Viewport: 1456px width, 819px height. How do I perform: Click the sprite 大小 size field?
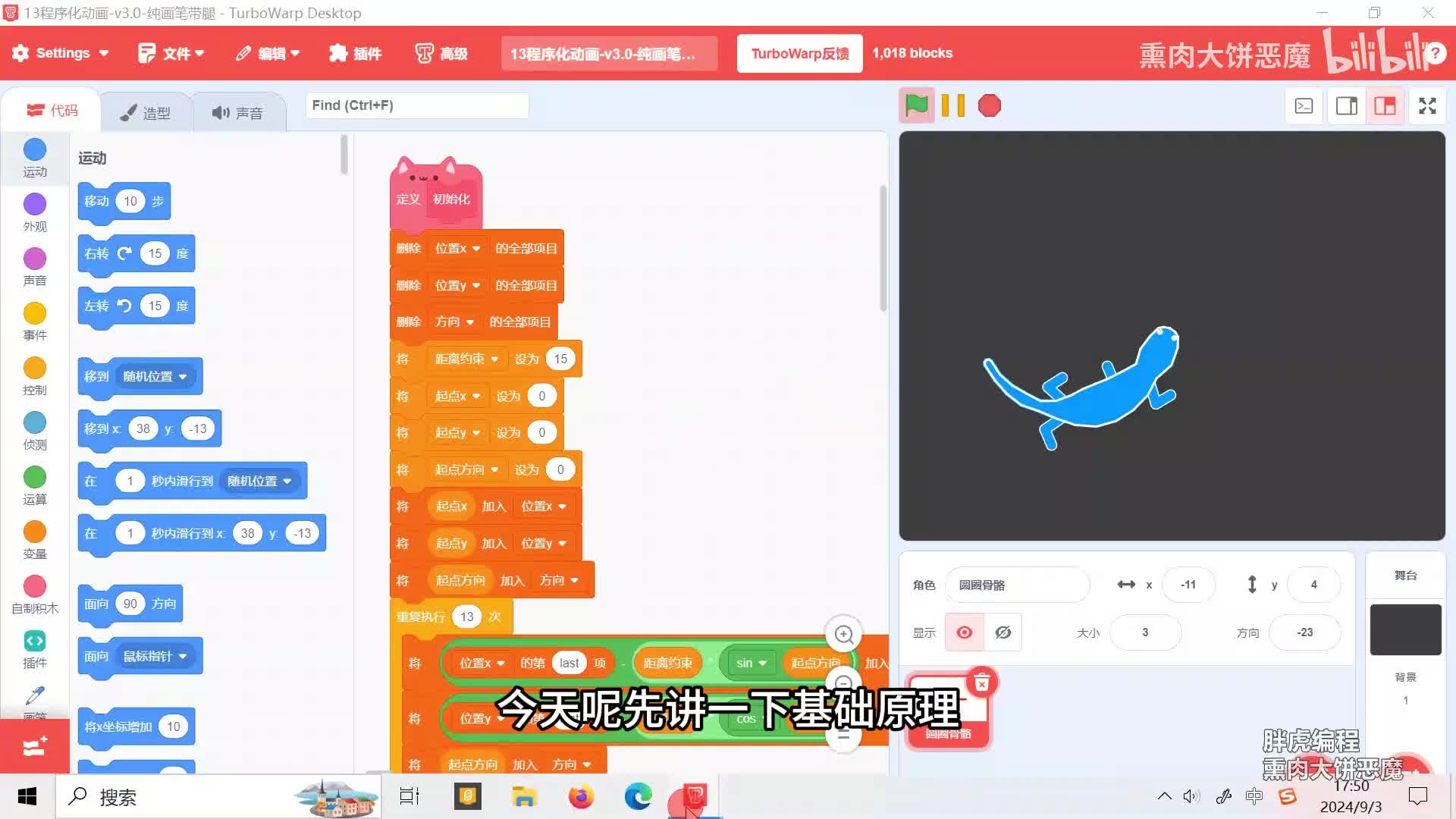[x=1145, y=632]
